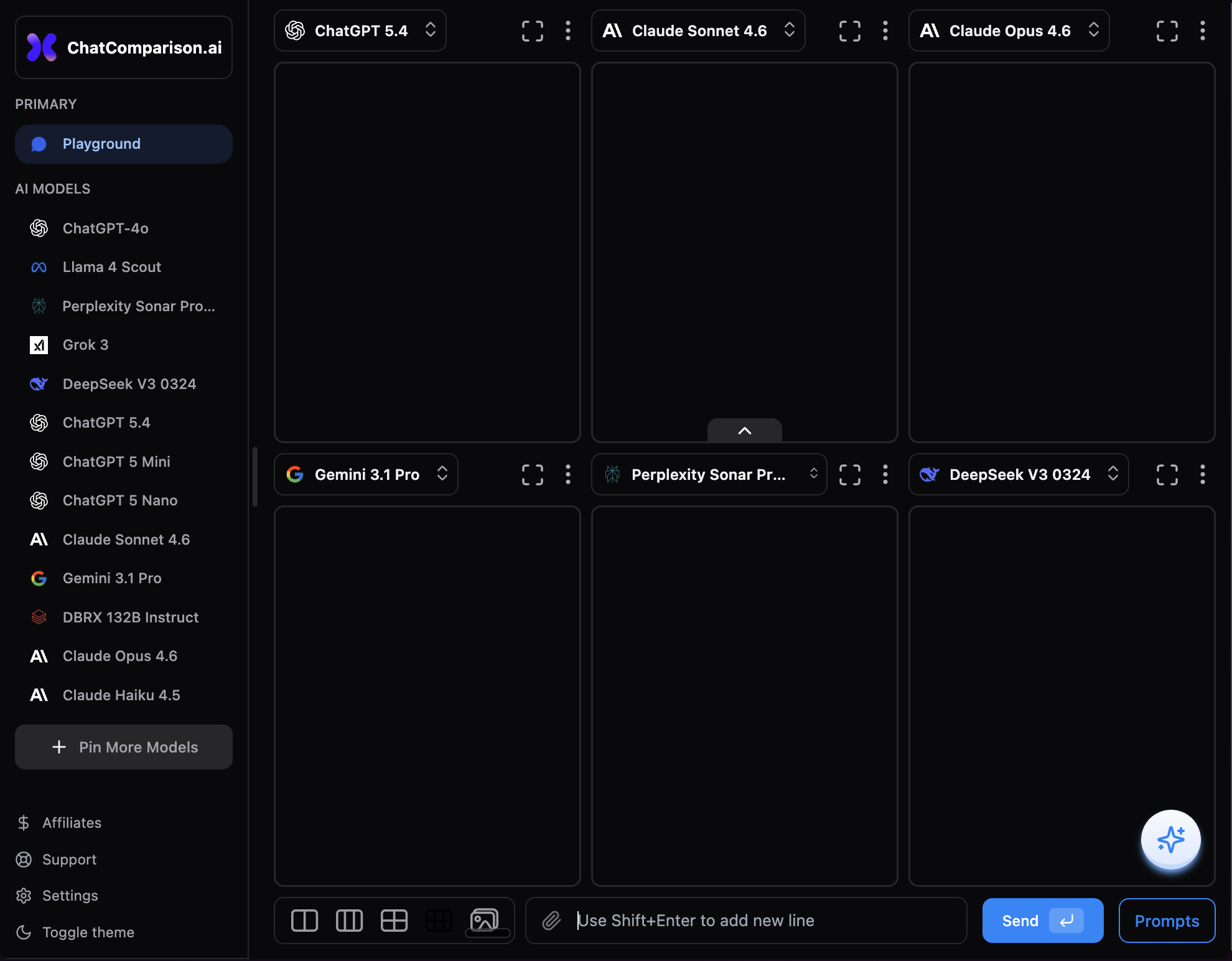
Task: Open the Perplexity Sonar Pro model dropdown
Action: coord(708,474)
